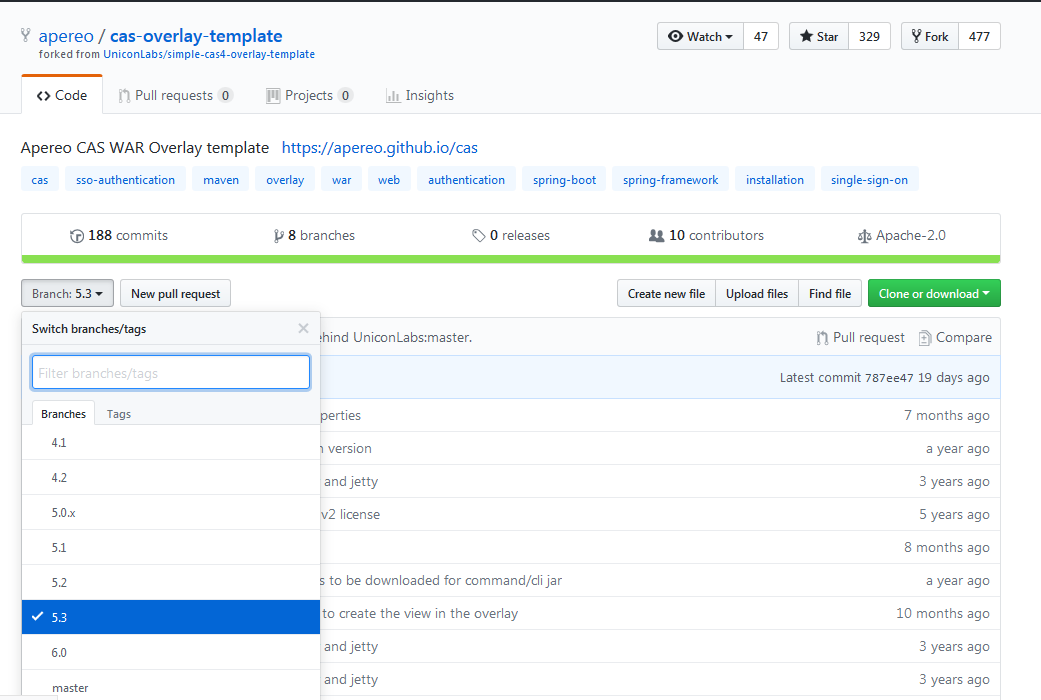Open the 329 stargazers count
Screen dimensions: 1041x700
(870, 37)
